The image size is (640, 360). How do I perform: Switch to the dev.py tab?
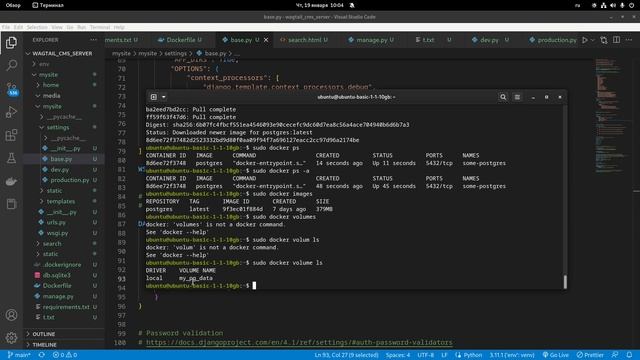[x=489, y=40]
